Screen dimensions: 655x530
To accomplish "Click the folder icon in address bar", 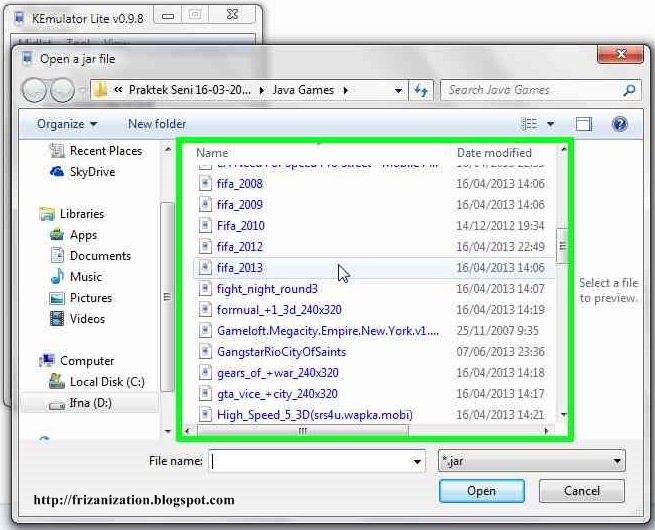I will pyautogui.click(x=101, y=90).
